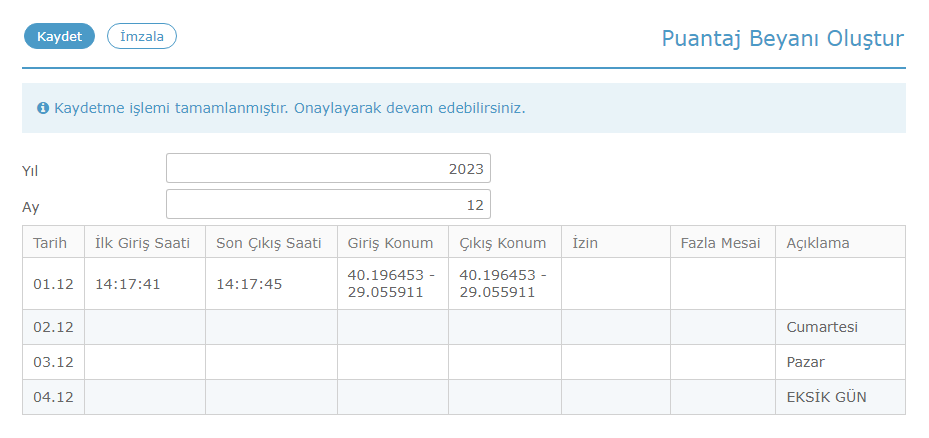This screenshot has height=438, width=929.
Task: Click the Cumartesi description cell
Action: tap(840, 327)
